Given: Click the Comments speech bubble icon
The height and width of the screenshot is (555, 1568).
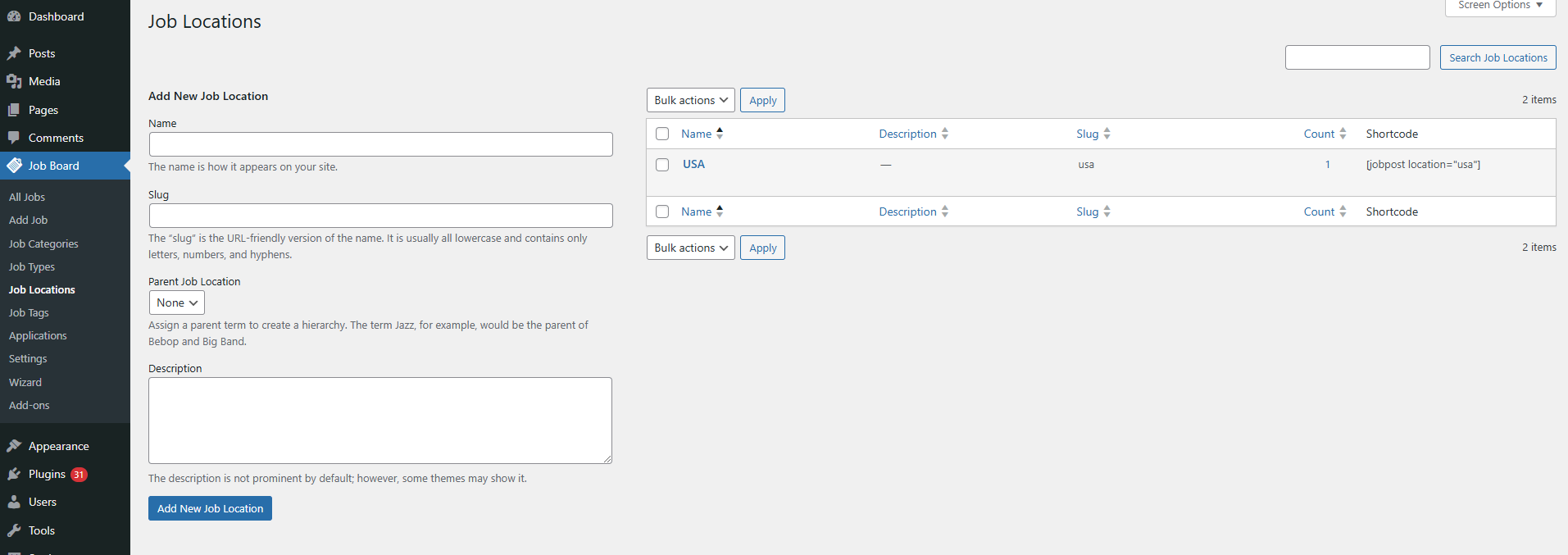Looking at the screenshot, I should (14, 138).
